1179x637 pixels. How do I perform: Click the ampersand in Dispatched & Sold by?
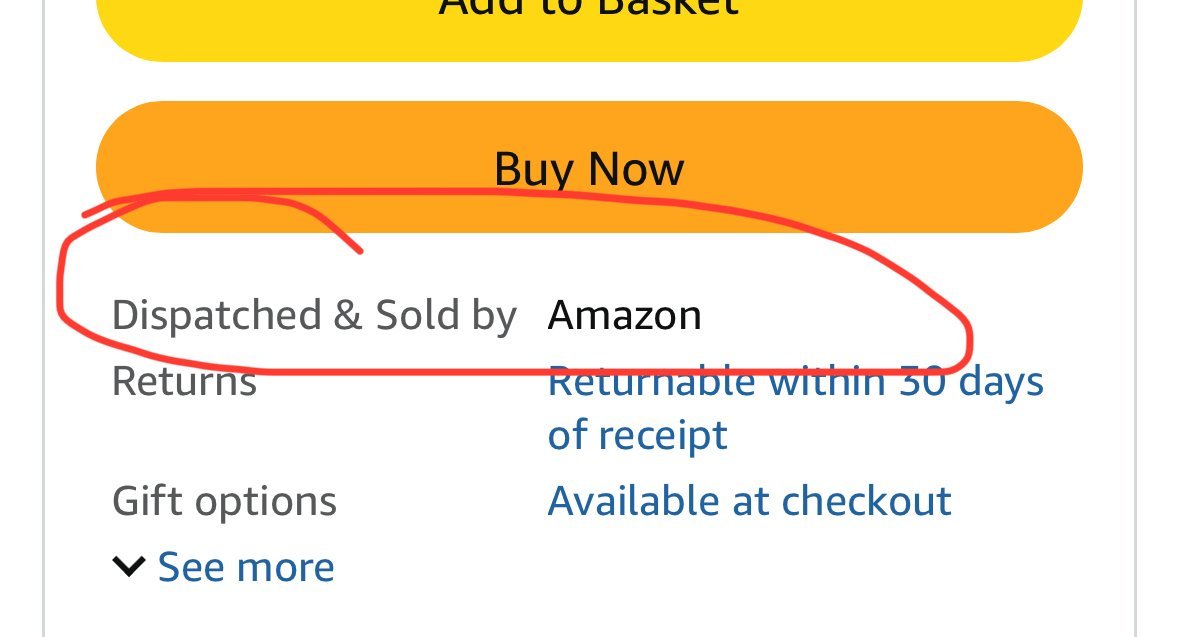[x=348, y=315]
